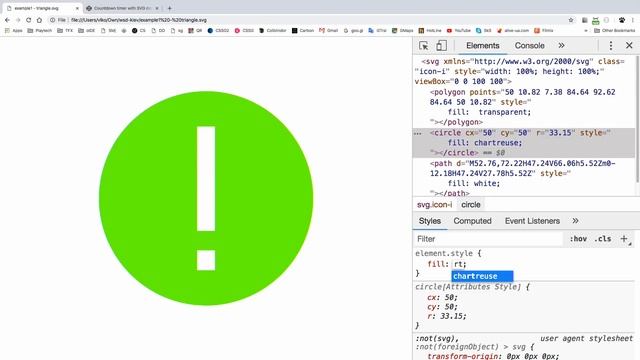Select the polygon element in DOM tree
640x360 pixels.
(523, 107)
